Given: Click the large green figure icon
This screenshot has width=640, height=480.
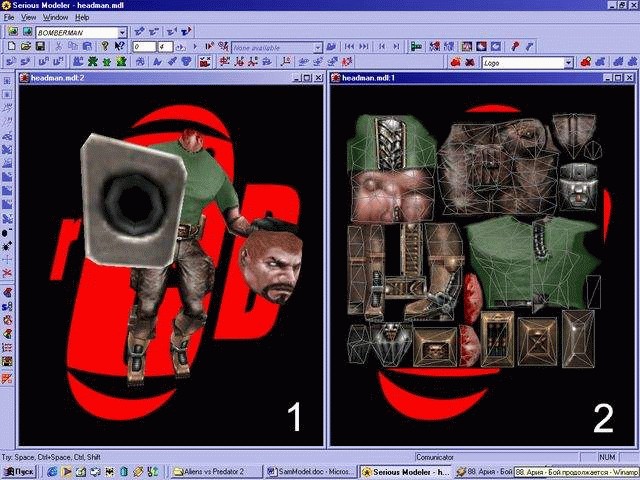Looking at the screenshot, I should tap(121, 62).
